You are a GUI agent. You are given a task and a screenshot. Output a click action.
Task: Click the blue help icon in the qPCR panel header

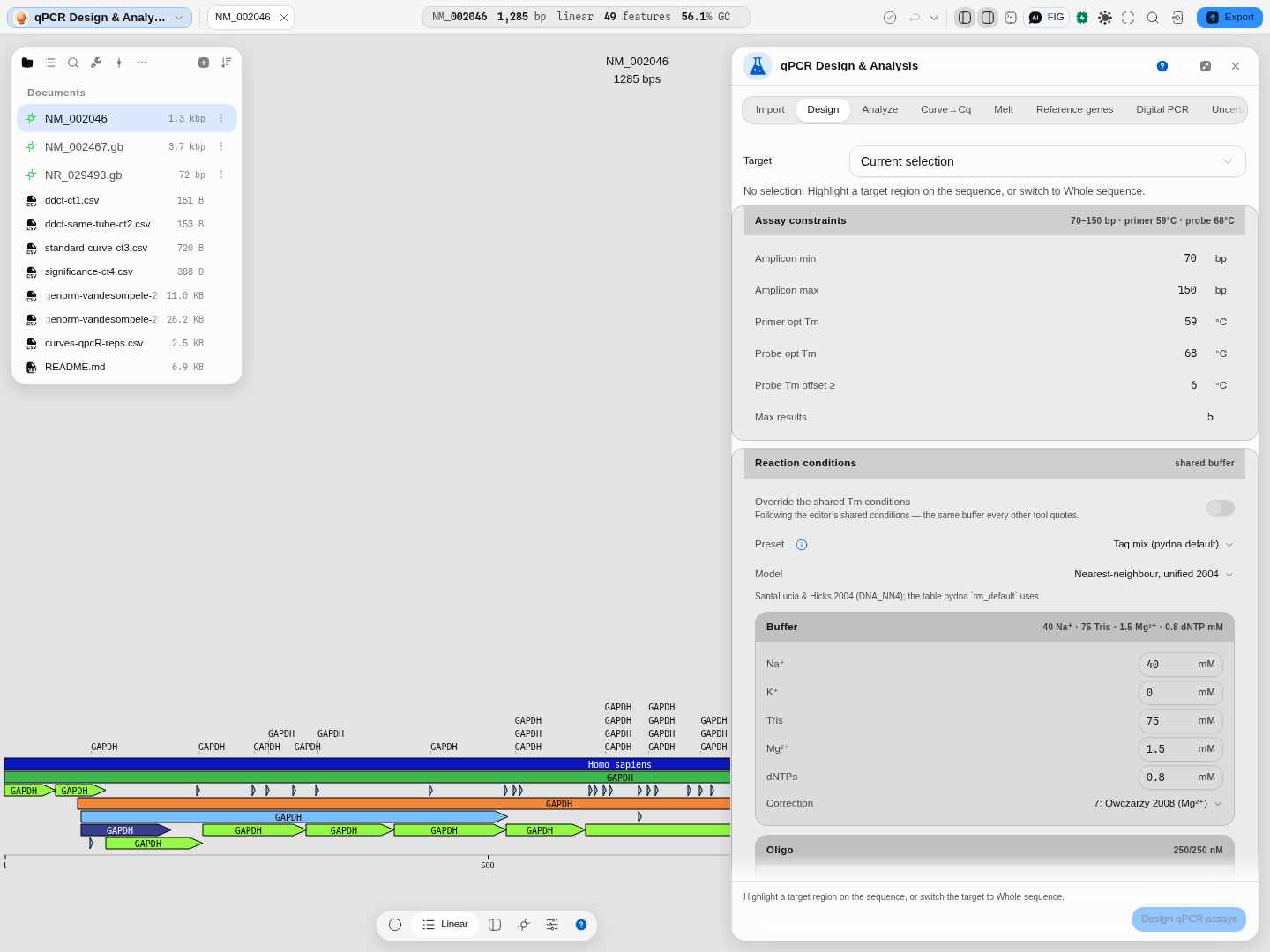1162,66
